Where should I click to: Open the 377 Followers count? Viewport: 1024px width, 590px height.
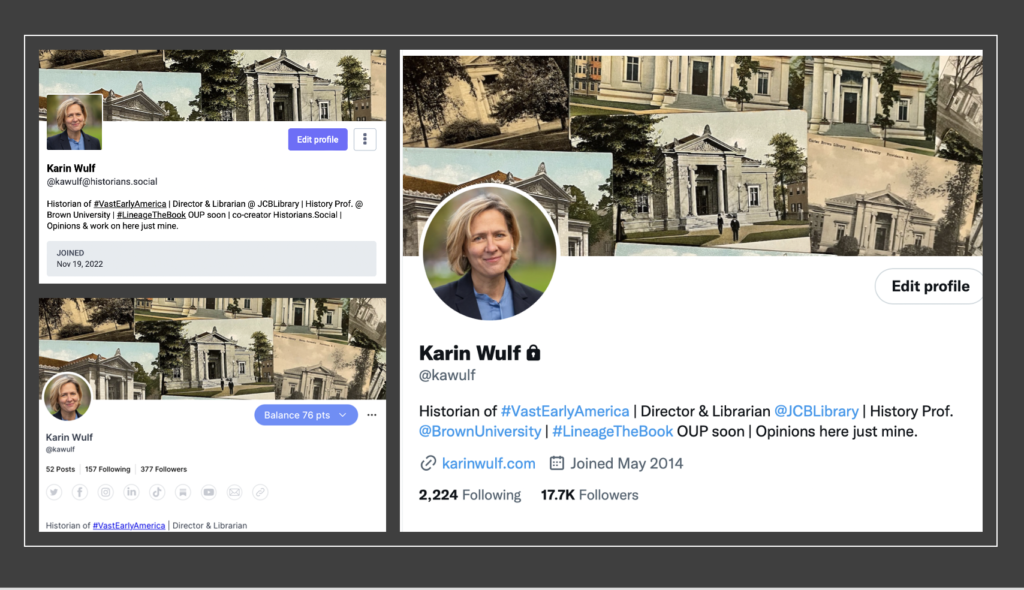coord(163,469)
